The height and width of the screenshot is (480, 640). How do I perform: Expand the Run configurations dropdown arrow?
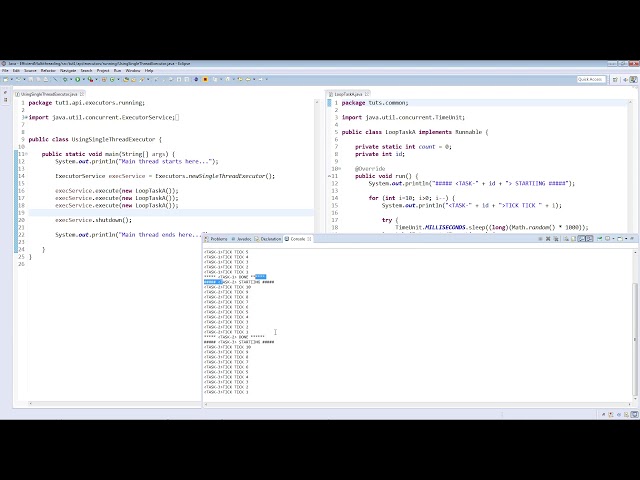[83, 80]
